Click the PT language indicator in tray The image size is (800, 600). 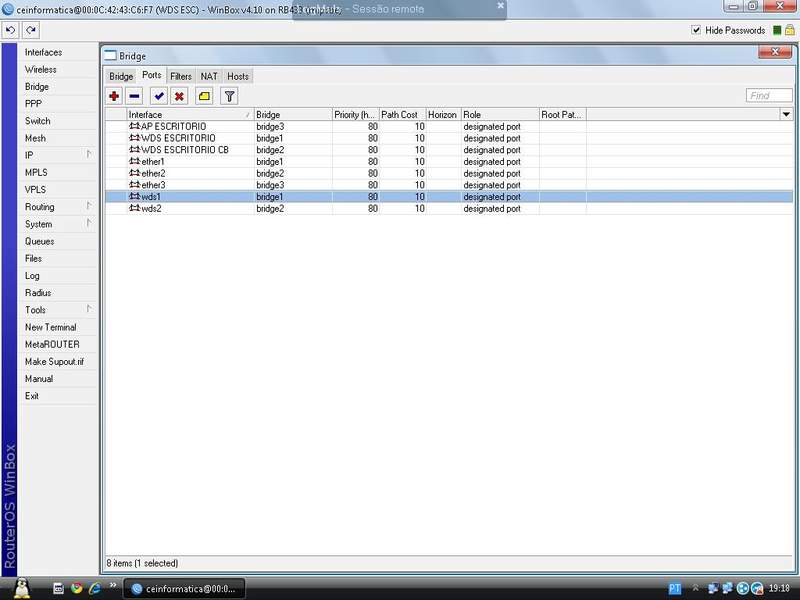click(674, 589)
